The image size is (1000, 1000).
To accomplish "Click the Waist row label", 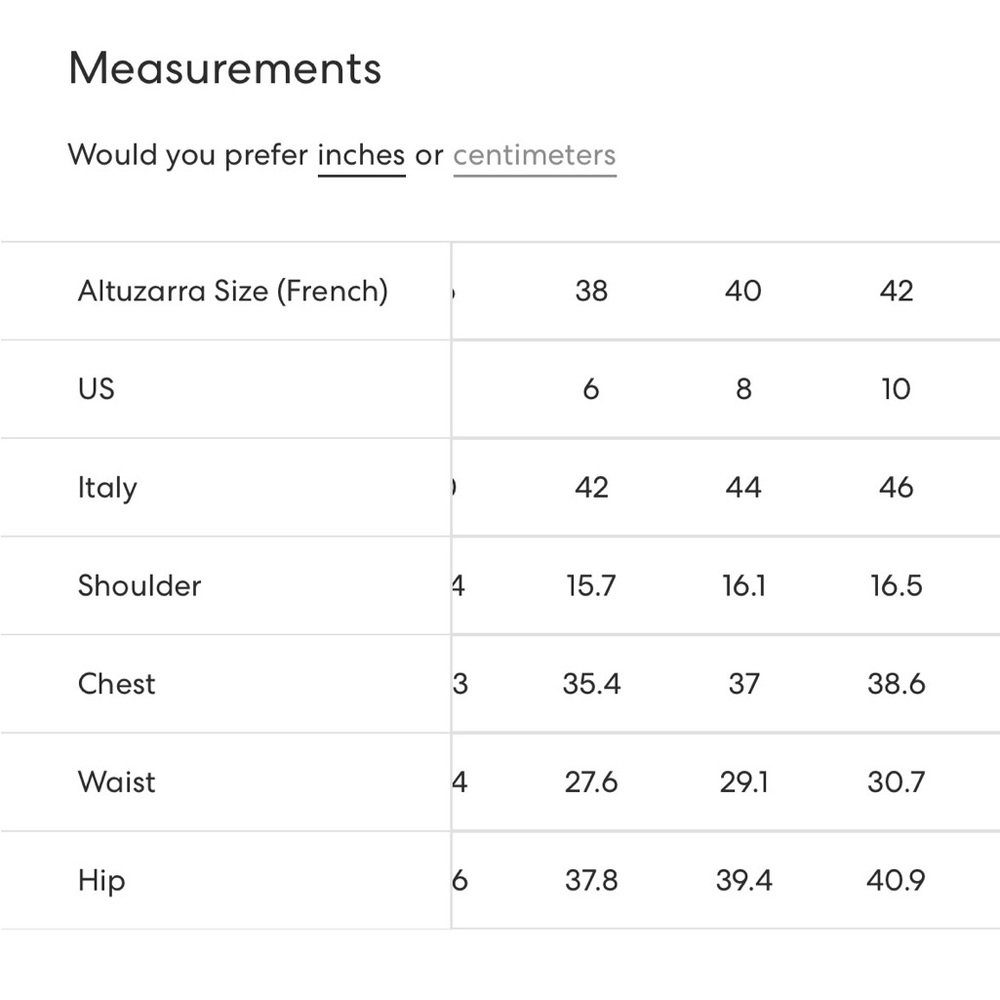I will (117, 782).
